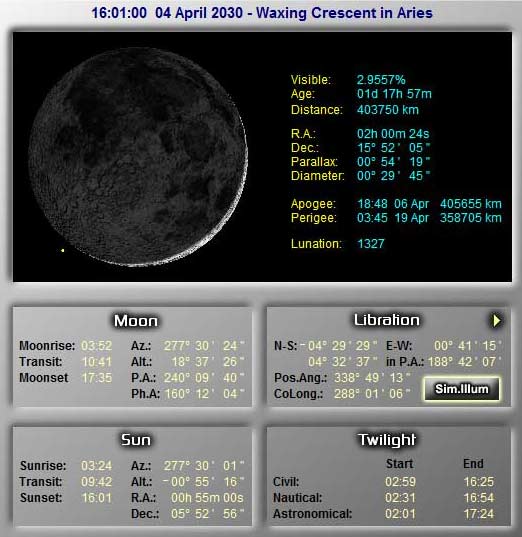Image resolution: width=522 pixels, height=537 pixels.
Task: Select the Moonrise time 03:52
Action: (96, 346)
